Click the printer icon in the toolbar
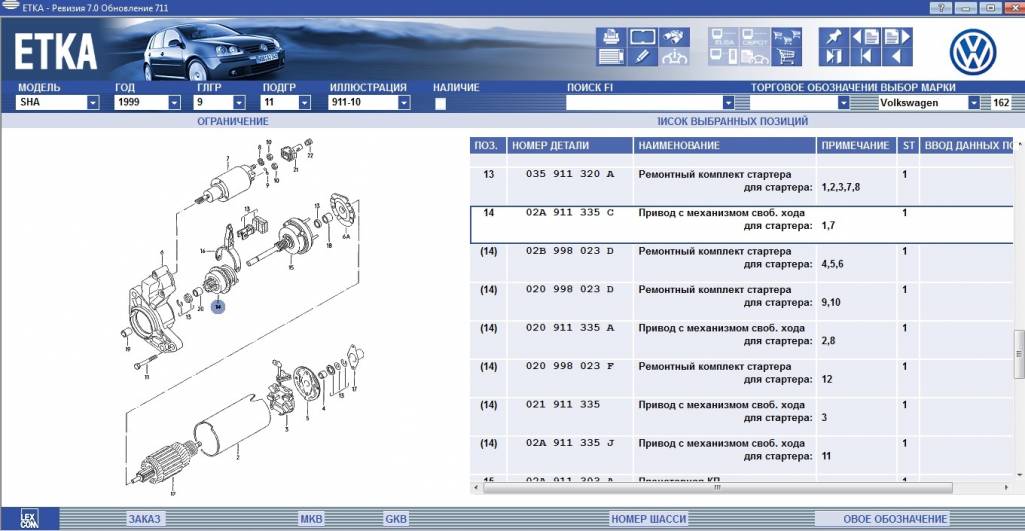 [610, 37]
